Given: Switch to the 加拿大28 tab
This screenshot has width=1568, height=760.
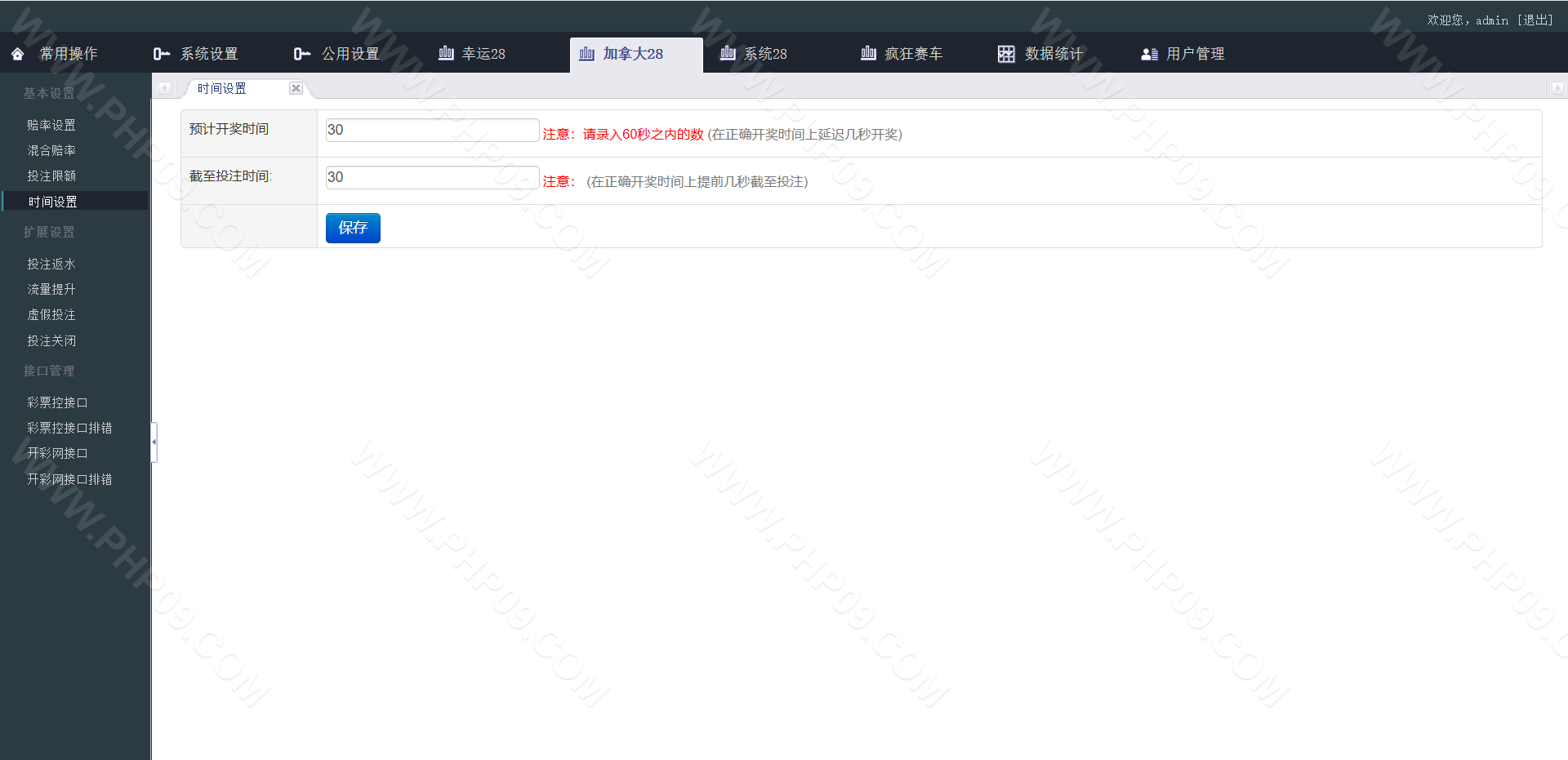Looking at the screenshot, I should 633,54.
